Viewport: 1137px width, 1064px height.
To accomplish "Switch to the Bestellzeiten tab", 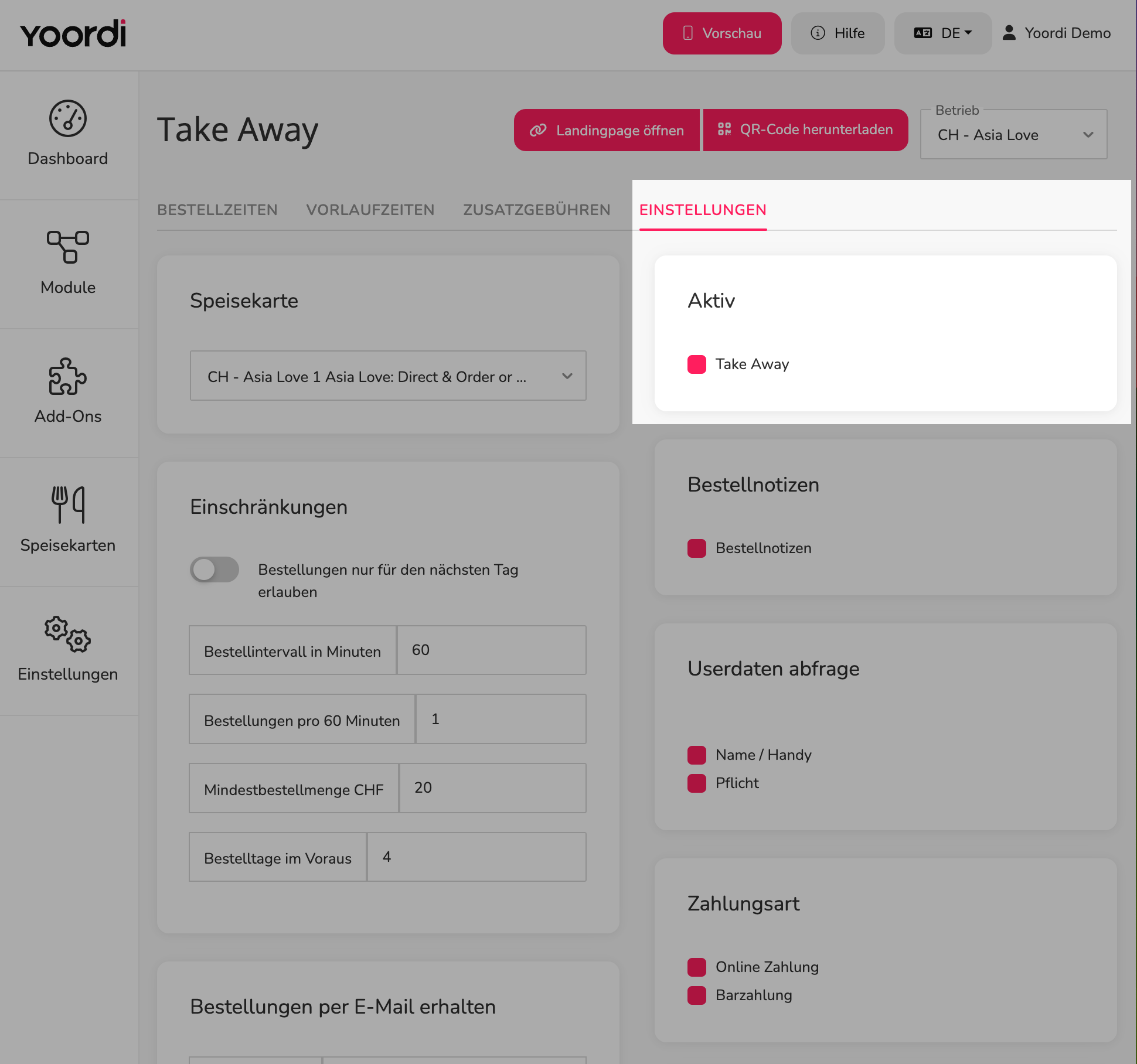I will pyautogui.click(x=217, y=210).
